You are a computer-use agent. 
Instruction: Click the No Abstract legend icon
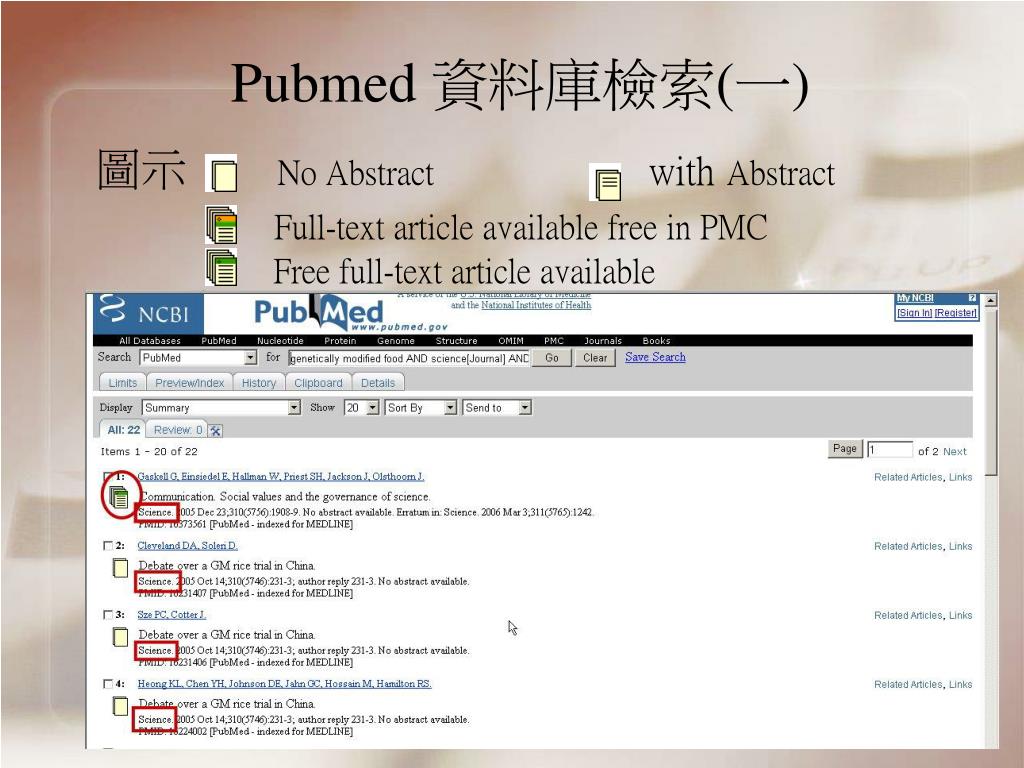pyautogui.click(x=221, y=174)
